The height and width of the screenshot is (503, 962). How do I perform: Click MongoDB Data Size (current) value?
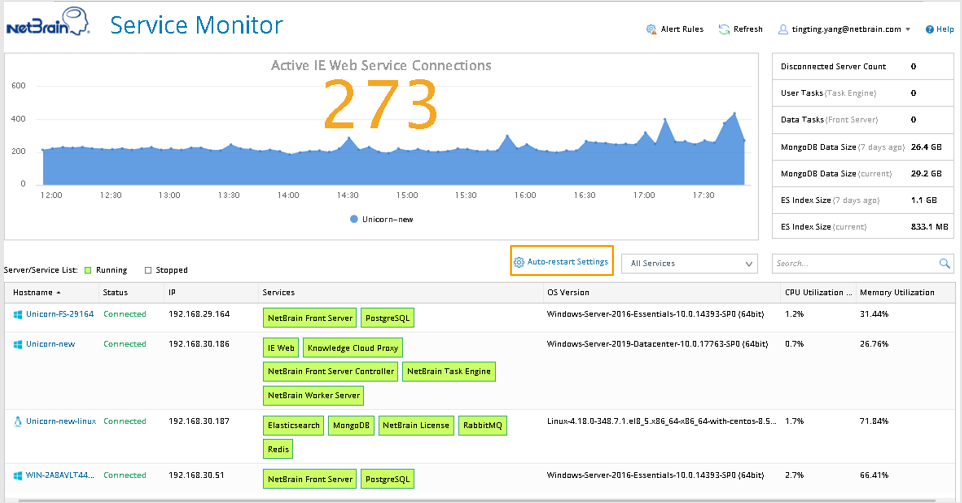926,174
